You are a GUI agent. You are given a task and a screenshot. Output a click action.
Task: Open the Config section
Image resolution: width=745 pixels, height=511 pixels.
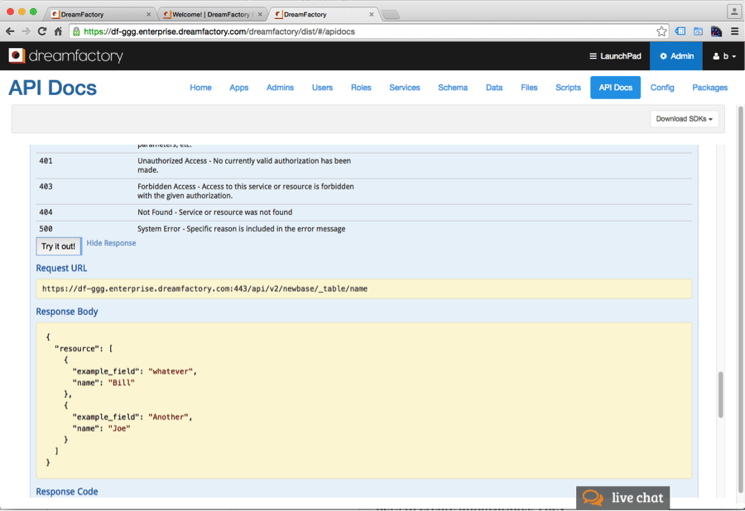tap(662, 87)
